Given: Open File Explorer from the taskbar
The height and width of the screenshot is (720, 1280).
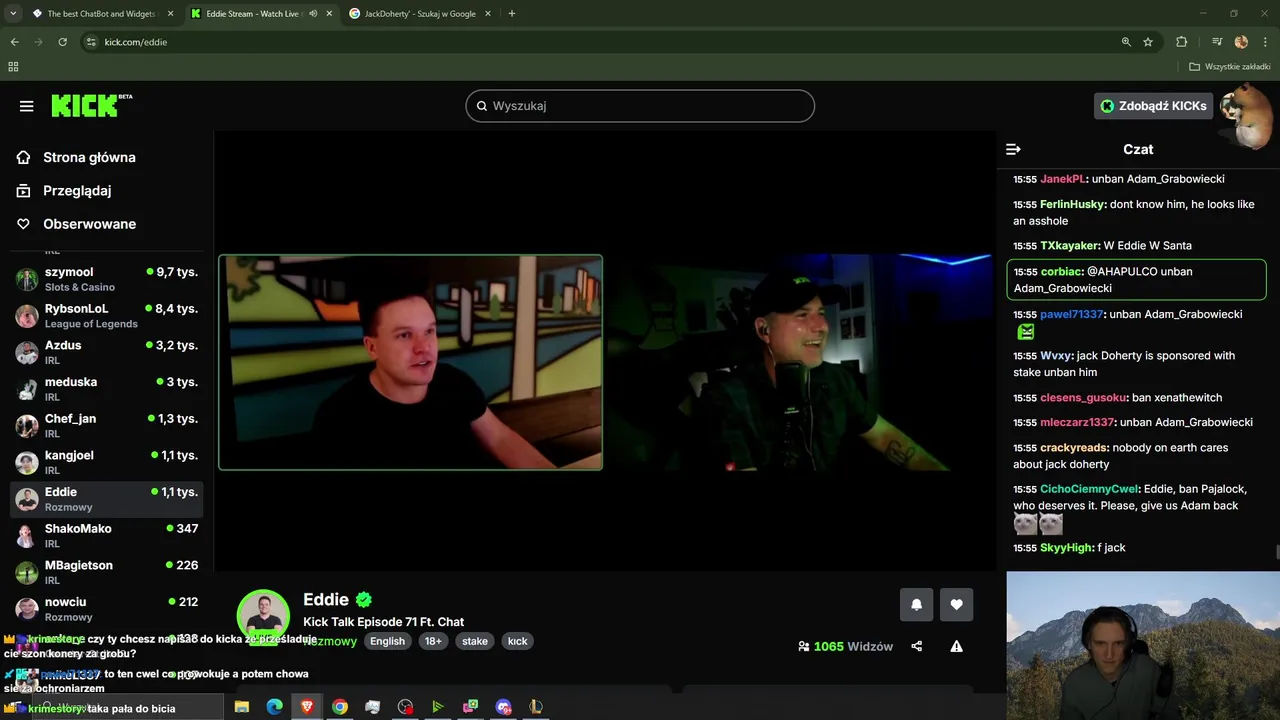Looking at the screenshot, I should pos(242,707).
